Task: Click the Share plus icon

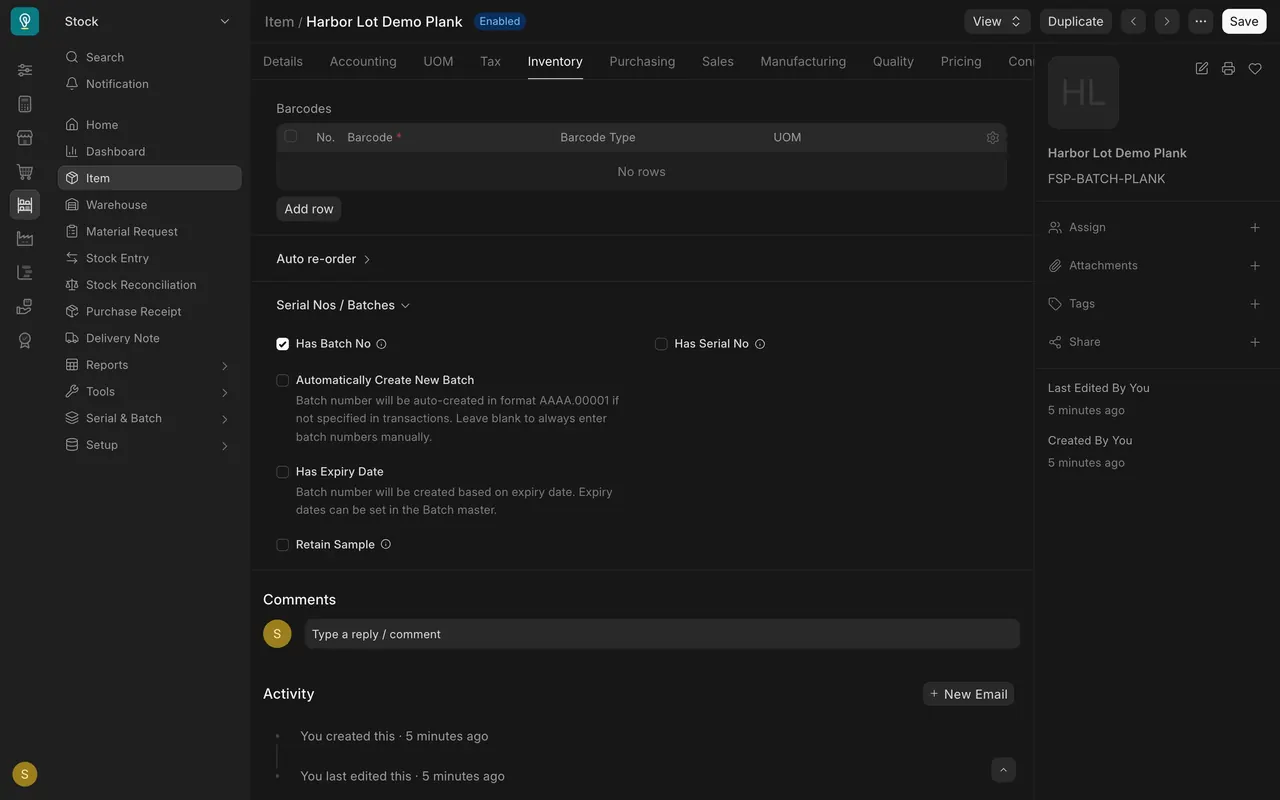Action: point(1255,342)
